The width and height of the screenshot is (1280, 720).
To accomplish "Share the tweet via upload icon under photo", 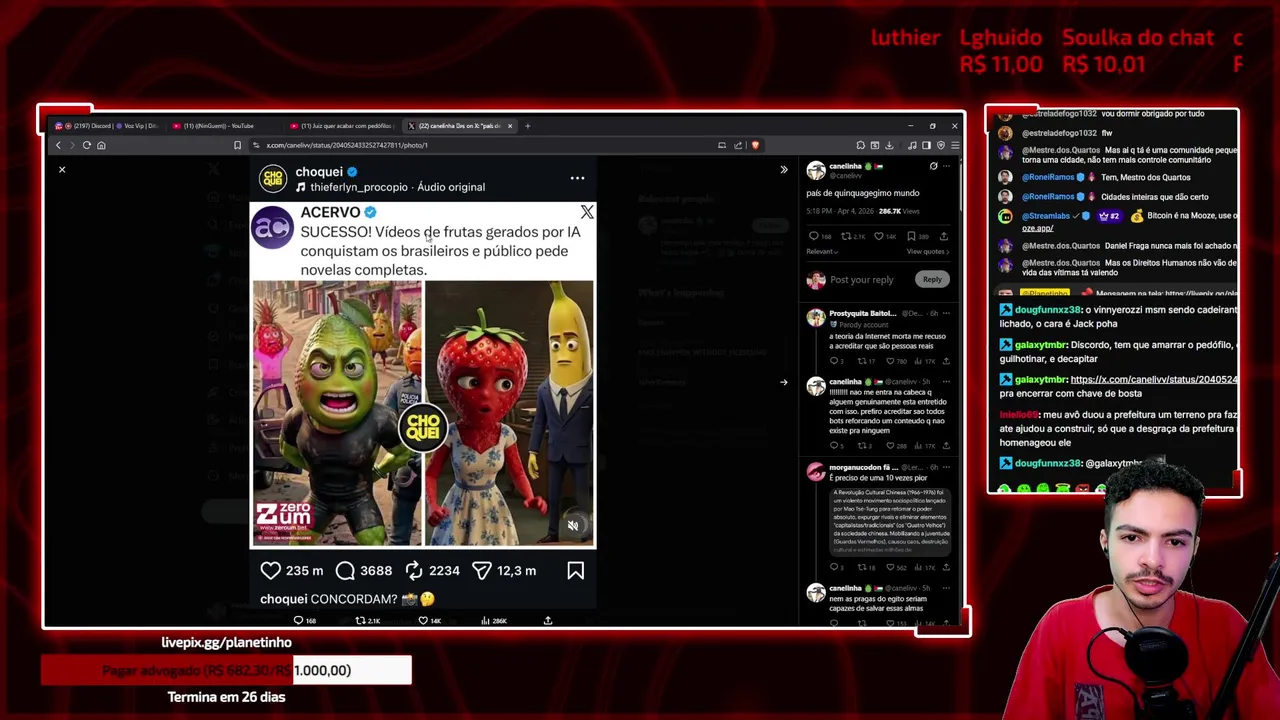I will [x=548, y=621].
